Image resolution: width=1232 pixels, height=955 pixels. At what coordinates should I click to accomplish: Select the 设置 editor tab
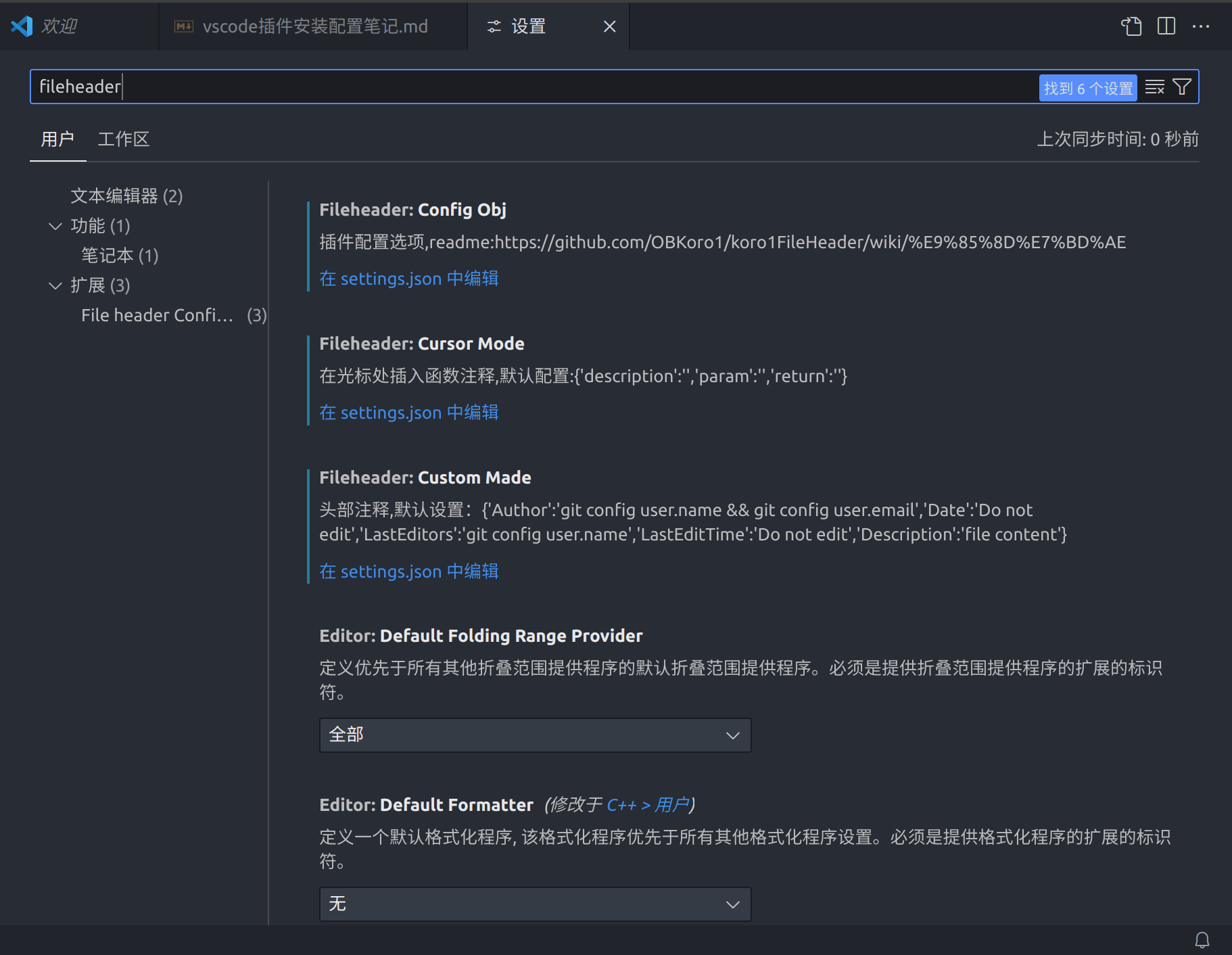(548, 26)
